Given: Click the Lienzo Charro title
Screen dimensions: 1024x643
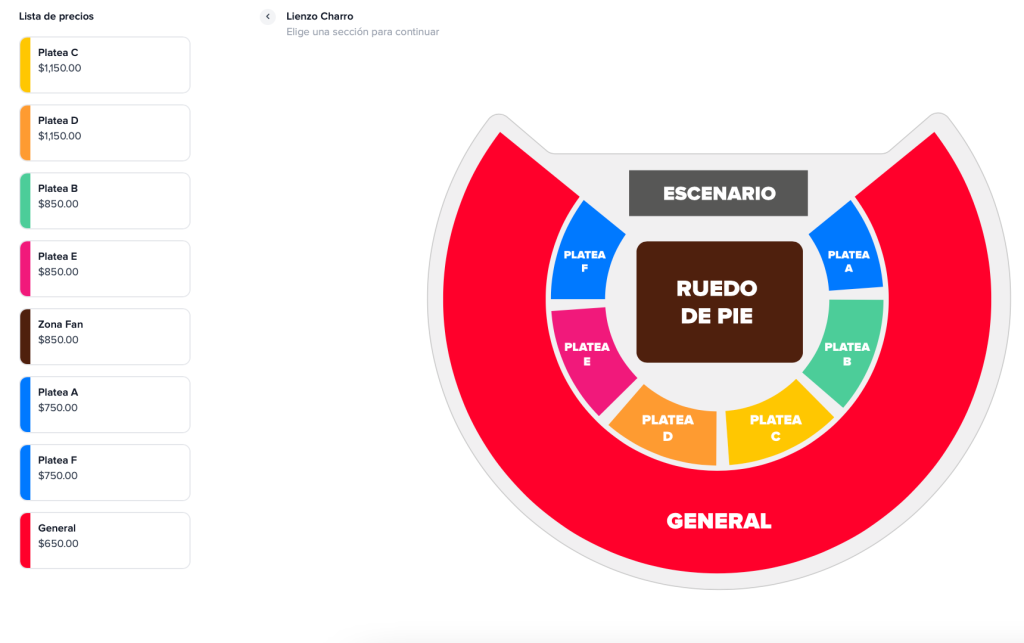Looking at the screenshot, I should [x=320, y=16].
